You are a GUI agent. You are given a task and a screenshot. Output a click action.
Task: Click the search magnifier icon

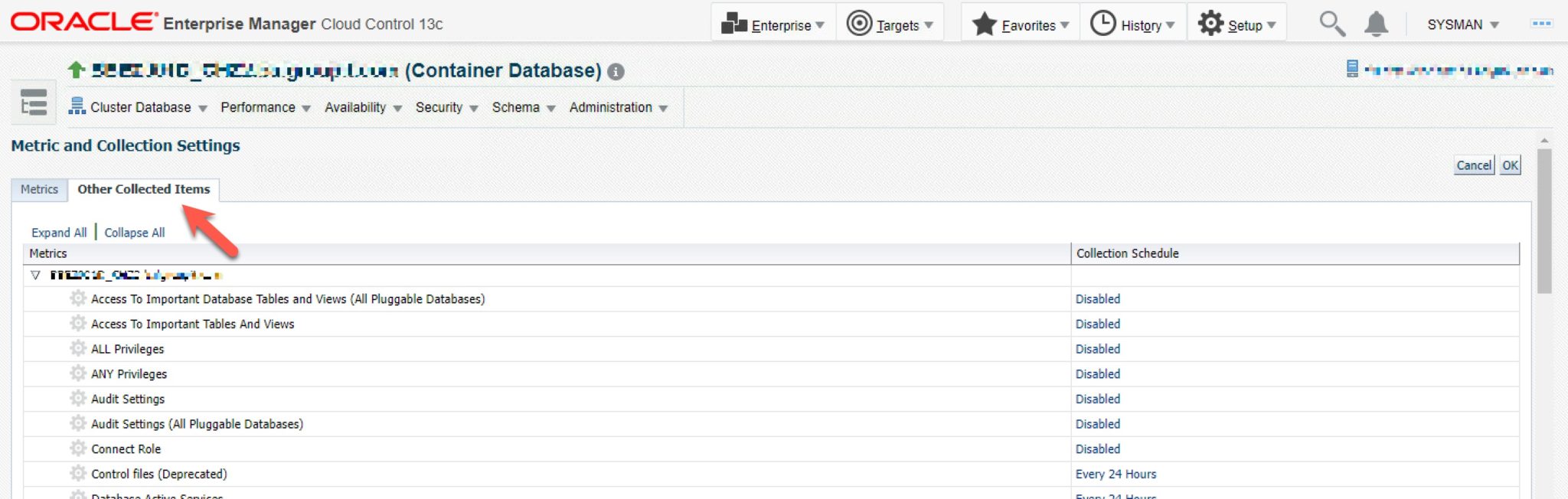point(1331,24)
